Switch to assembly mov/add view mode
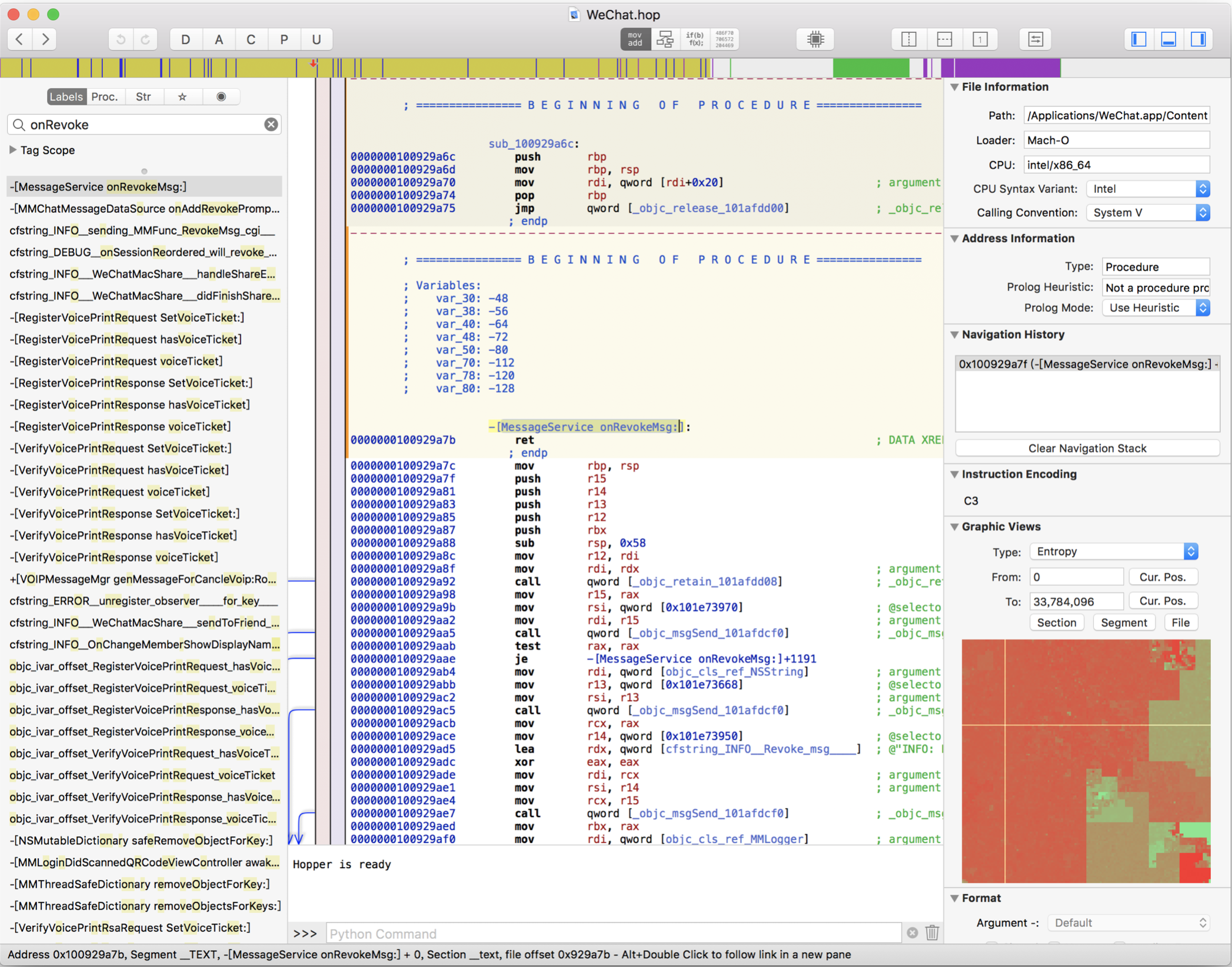The image size is (1232, 967). click(635, 39)
